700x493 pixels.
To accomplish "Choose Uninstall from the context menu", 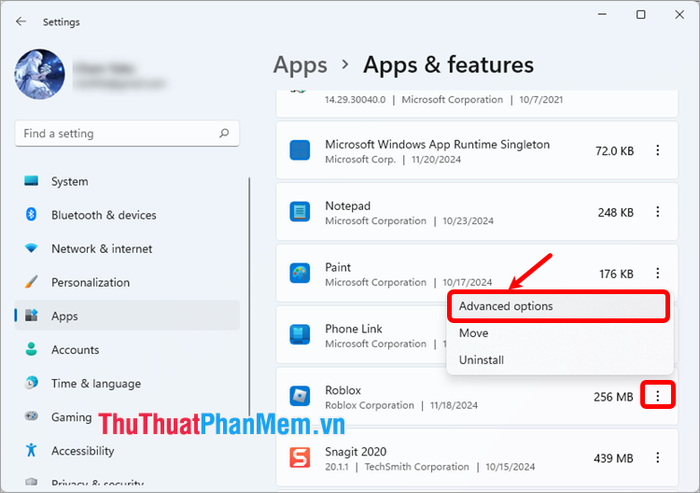I will pyautogui.click(x=559, y=360).
